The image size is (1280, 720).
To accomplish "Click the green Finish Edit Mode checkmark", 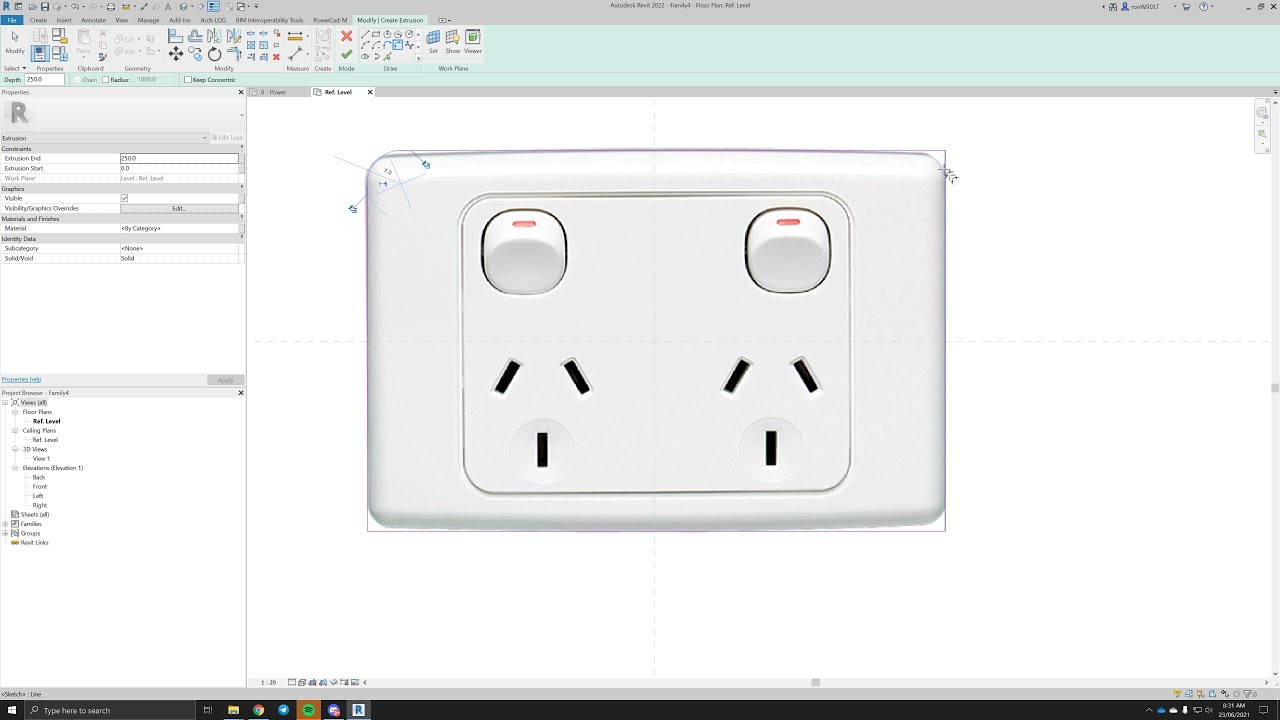I will click(346, 54).
